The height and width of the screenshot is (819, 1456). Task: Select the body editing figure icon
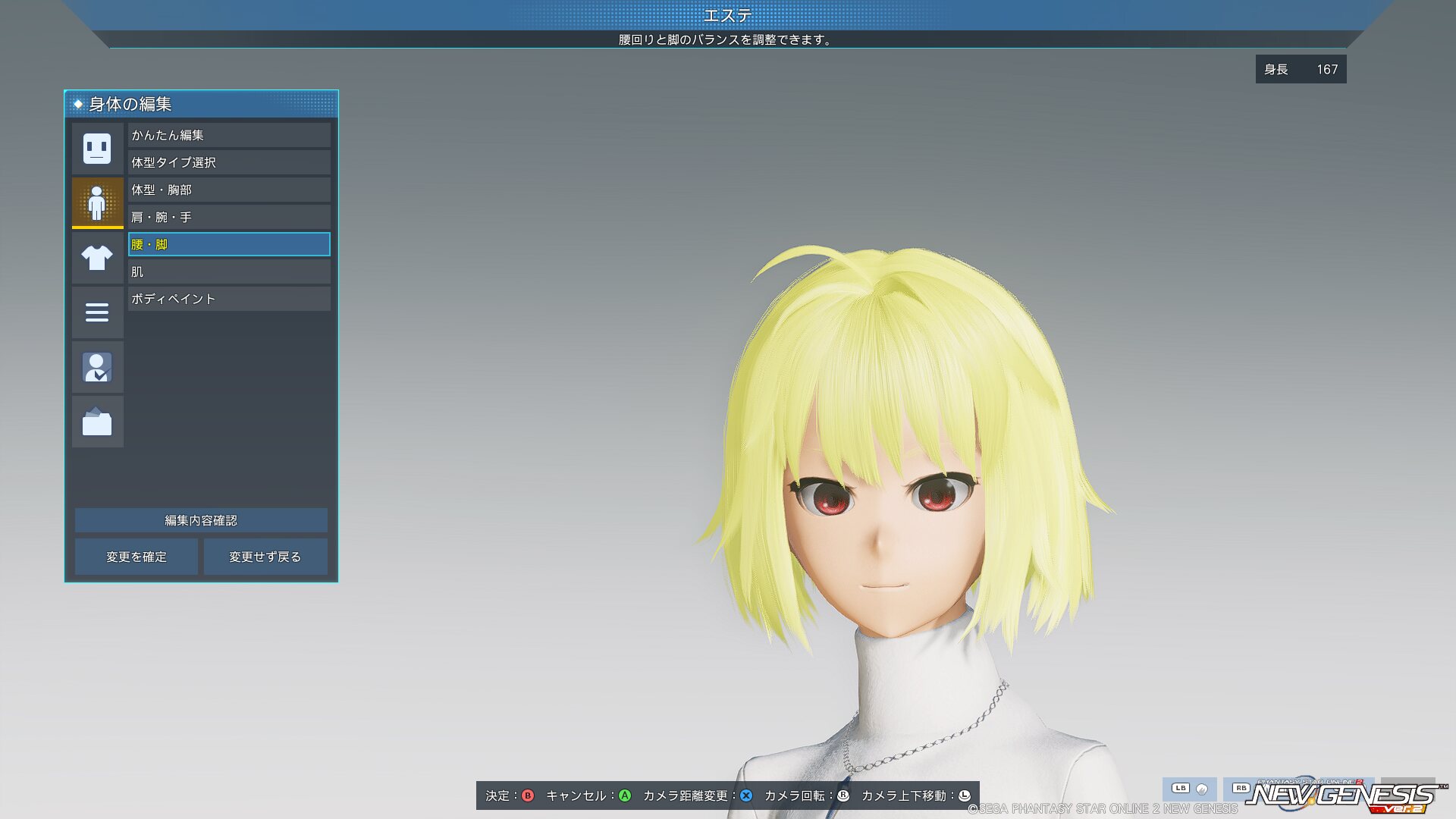click(97, 202)
